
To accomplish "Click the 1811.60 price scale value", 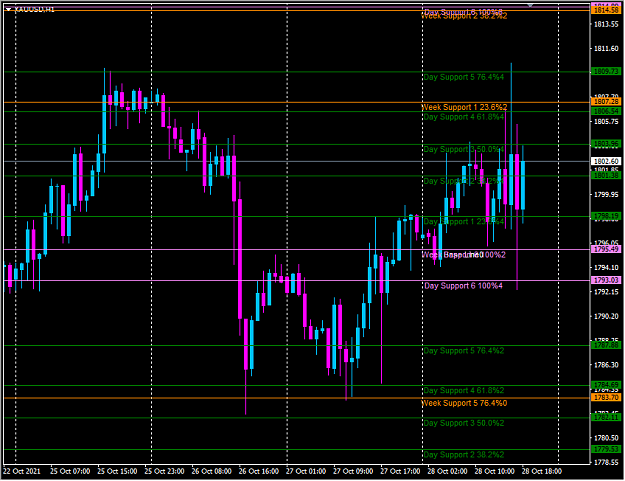I will tap(606, 49).
